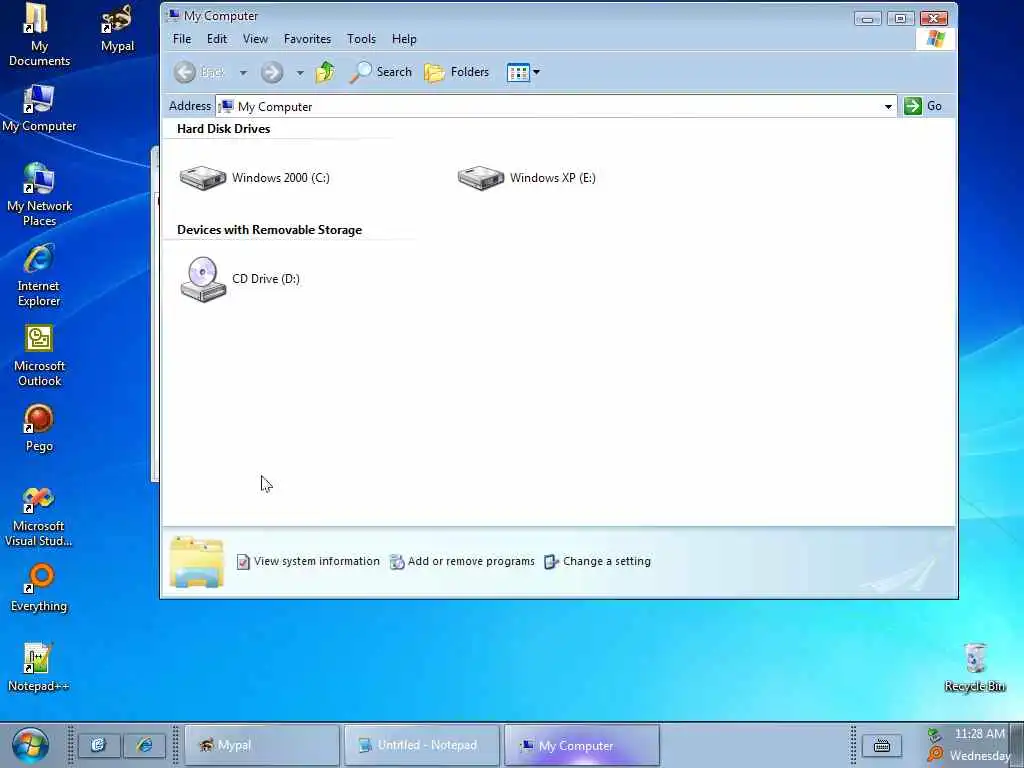The image size is (1024, 768).
Task: Open the Search toolbar button
Action: coord(380,72)
